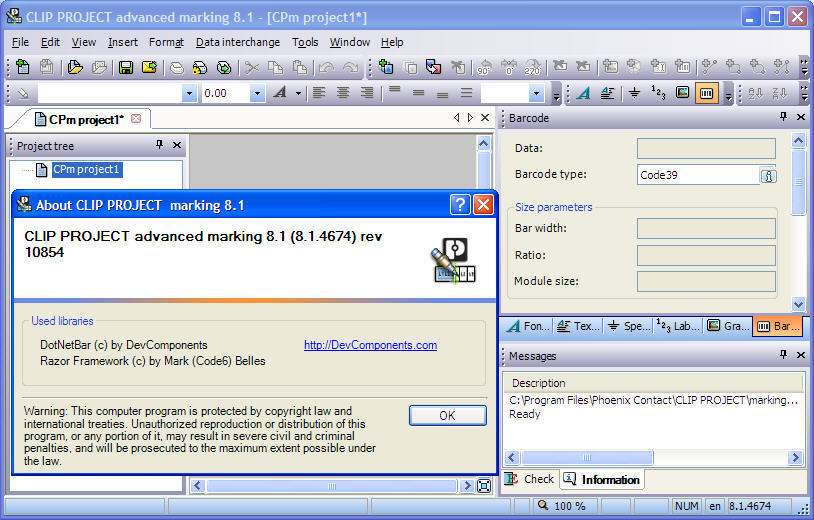Open the Insert menu
This screenshot has width=814, height=520.
(x=123, y=42)
